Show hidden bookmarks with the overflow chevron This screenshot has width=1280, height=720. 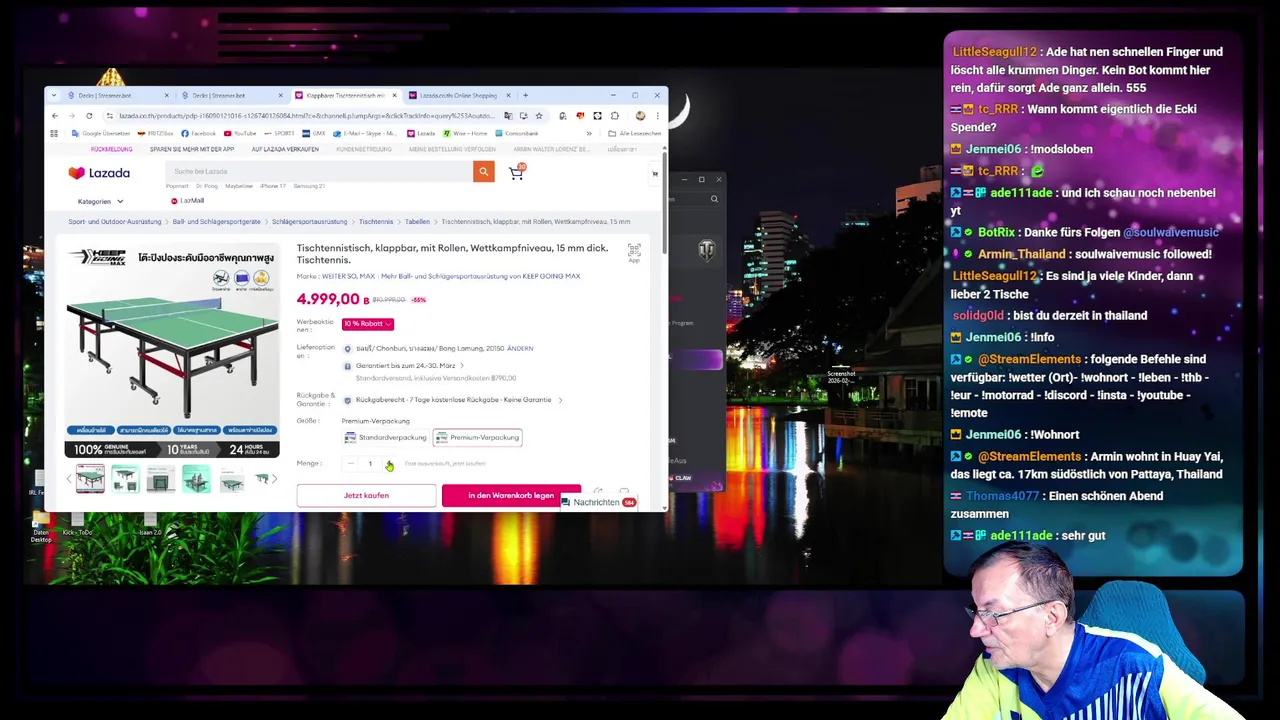(x=589, y=133)
